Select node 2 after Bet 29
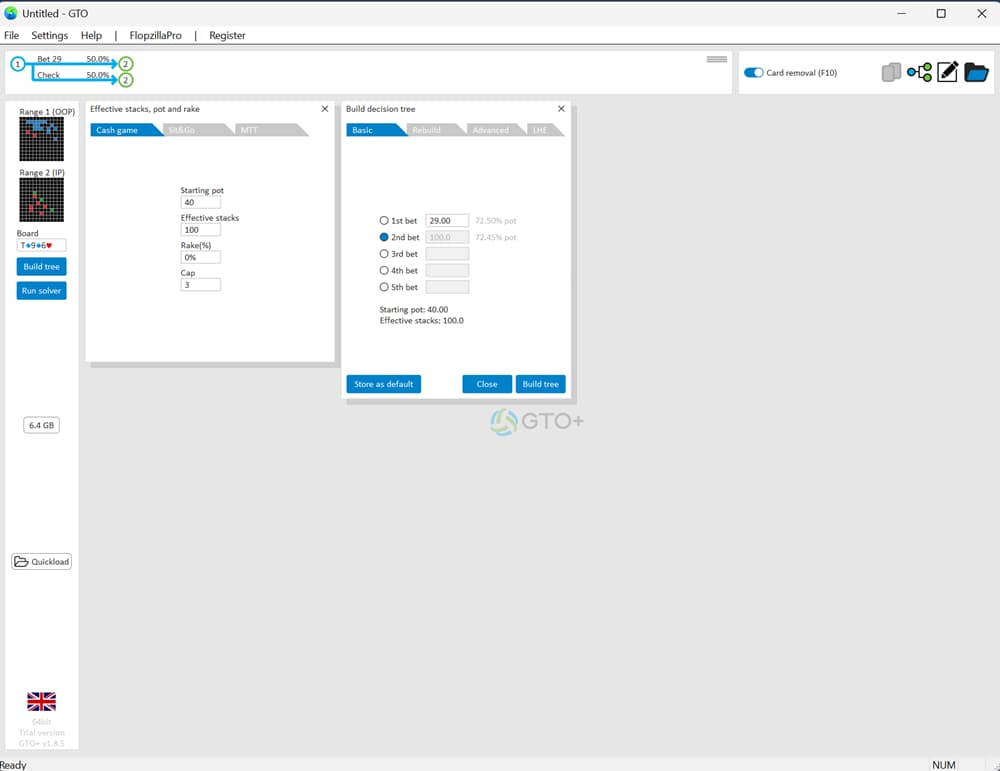1000x771 pixels. (126, 64)
